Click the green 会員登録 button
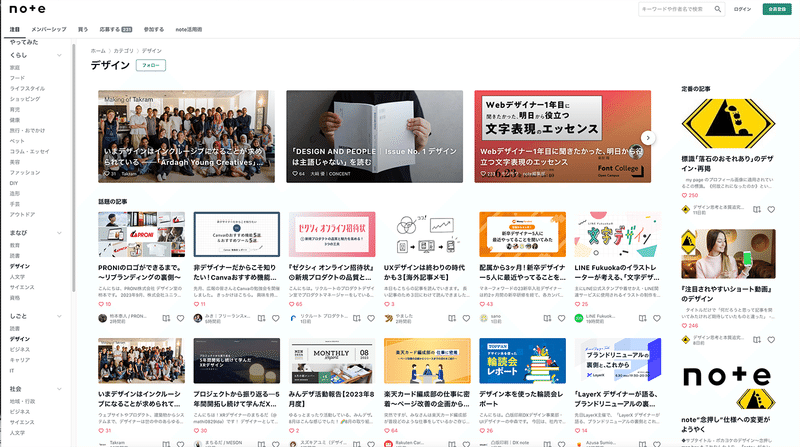Screen dimensions: 800x447 (777, 9)
